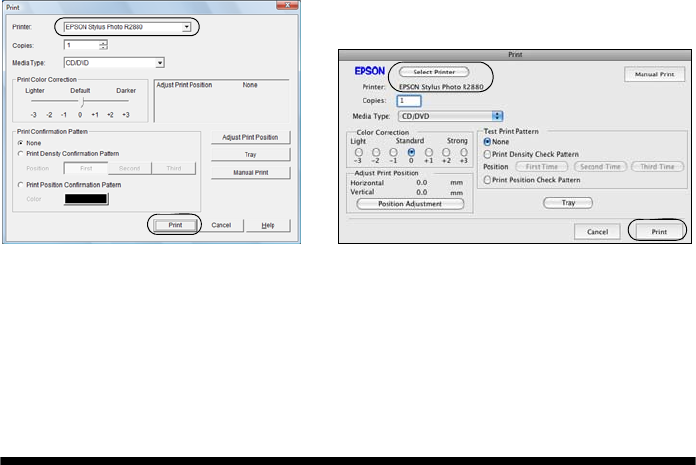Screen dimensions: 696x465
Task: Select Print Density Check Pattern radio button
Action: point(487,154)
